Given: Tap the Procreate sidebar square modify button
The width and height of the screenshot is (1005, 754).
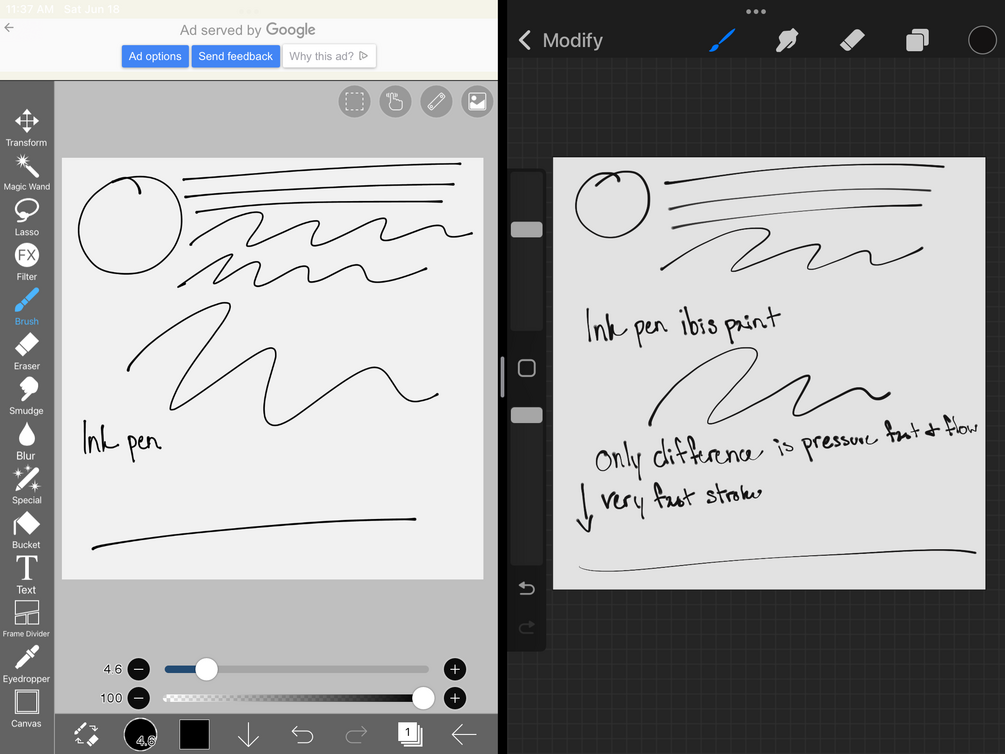Looking at the screenshot, I should tap(526, 368).
